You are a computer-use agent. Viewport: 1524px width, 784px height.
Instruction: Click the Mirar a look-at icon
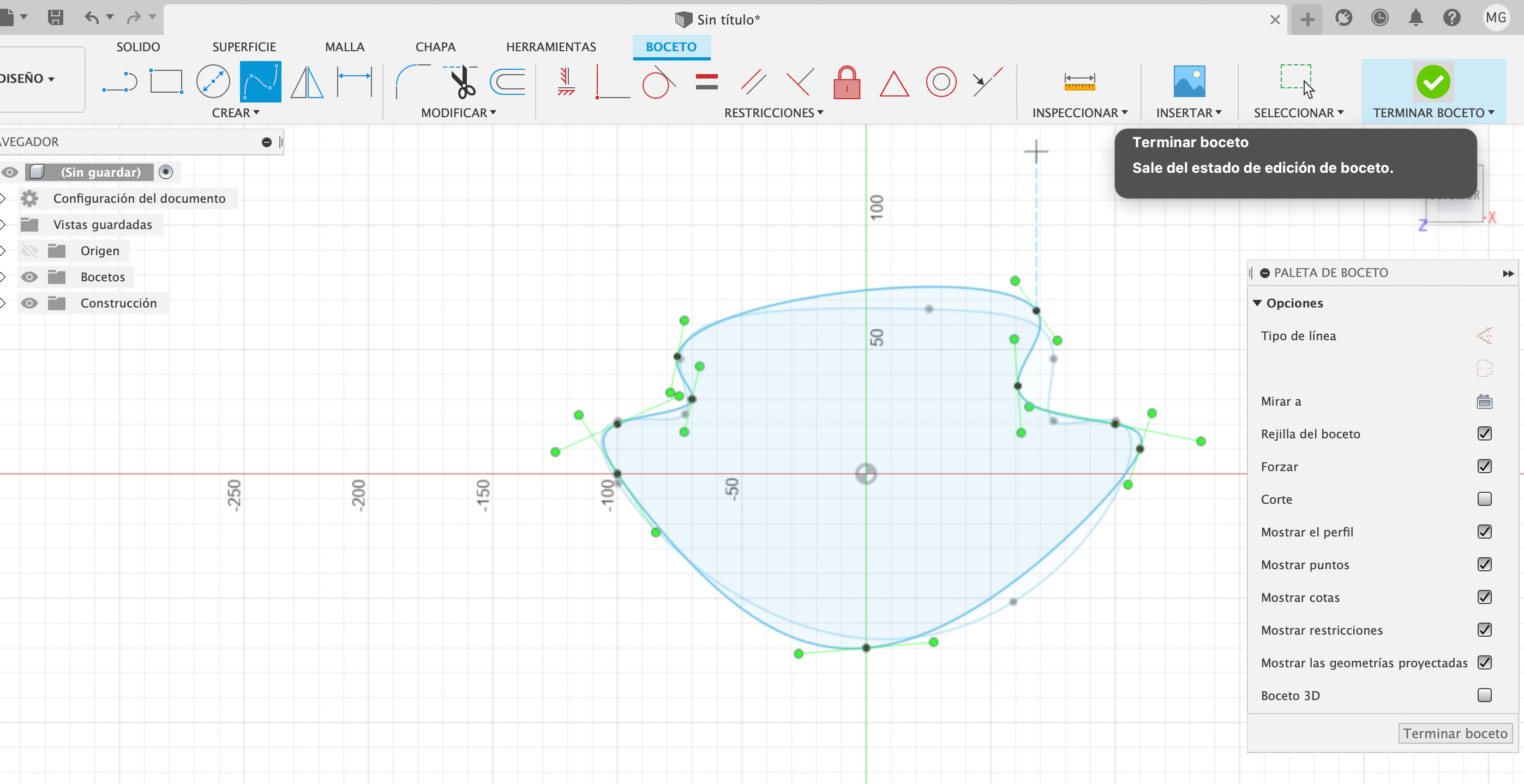pyautogui.click(x=1484, y=401)
